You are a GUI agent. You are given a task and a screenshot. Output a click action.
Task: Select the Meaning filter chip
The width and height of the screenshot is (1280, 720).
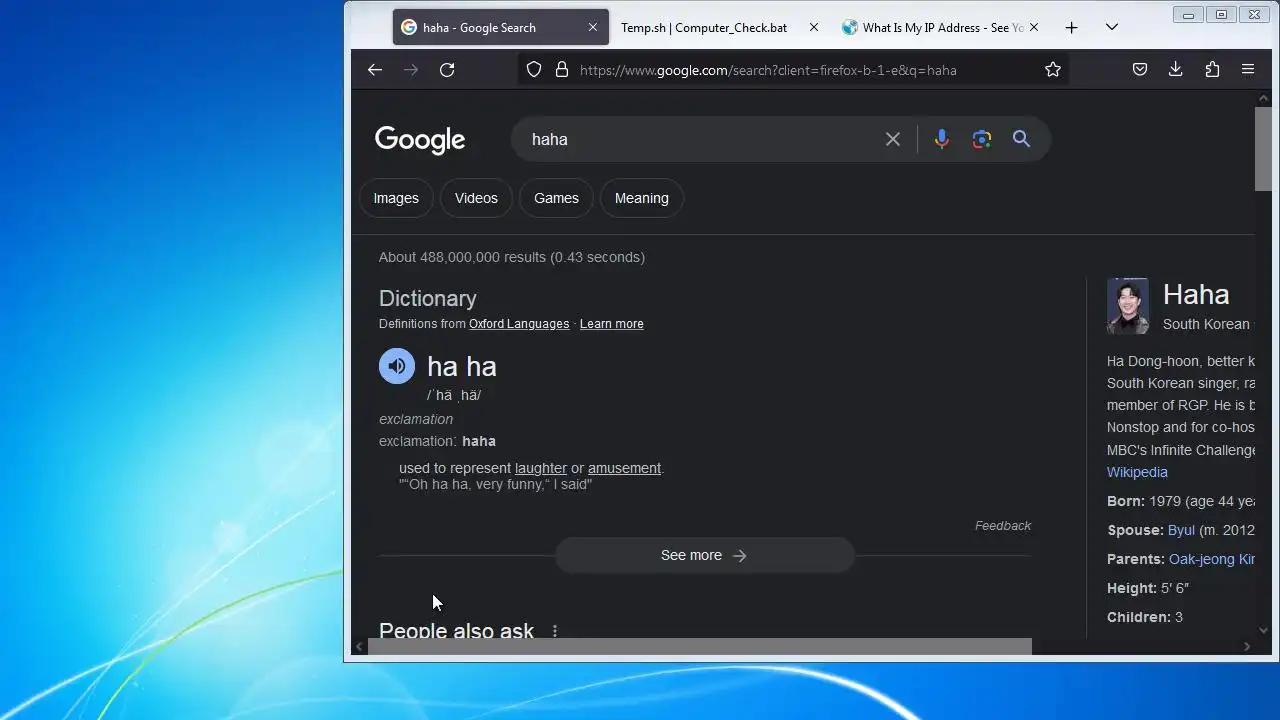coord(642,198)
